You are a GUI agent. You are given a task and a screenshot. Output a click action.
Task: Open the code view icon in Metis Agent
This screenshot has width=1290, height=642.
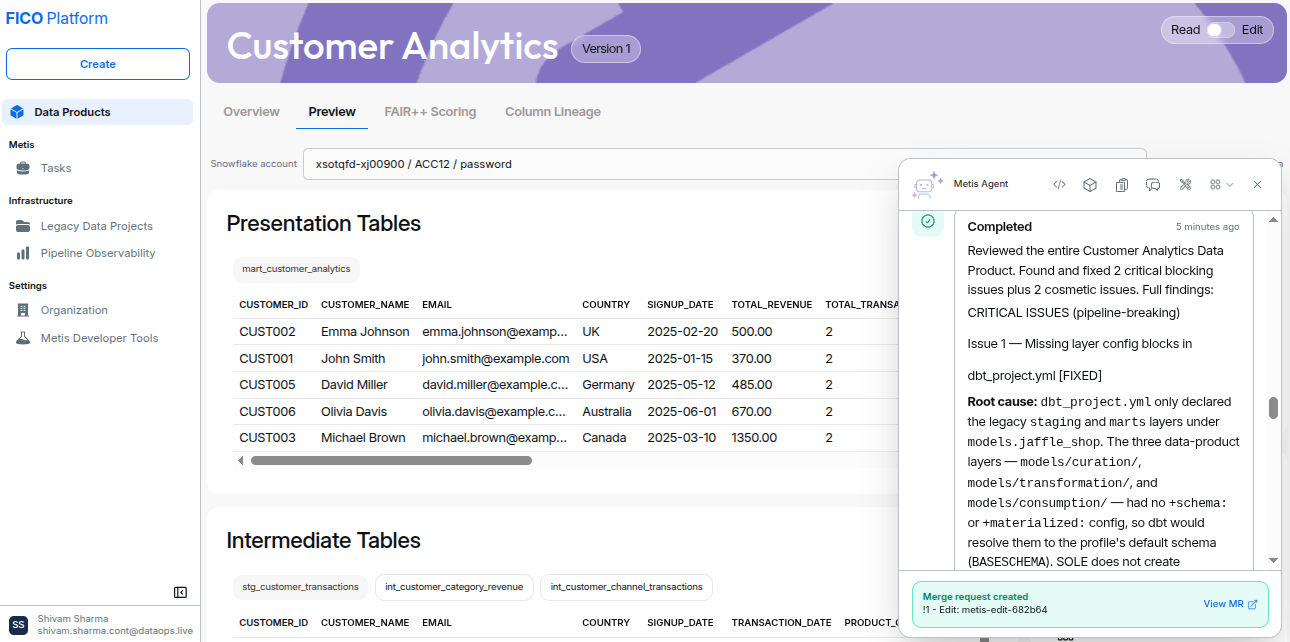[1060, 184]
